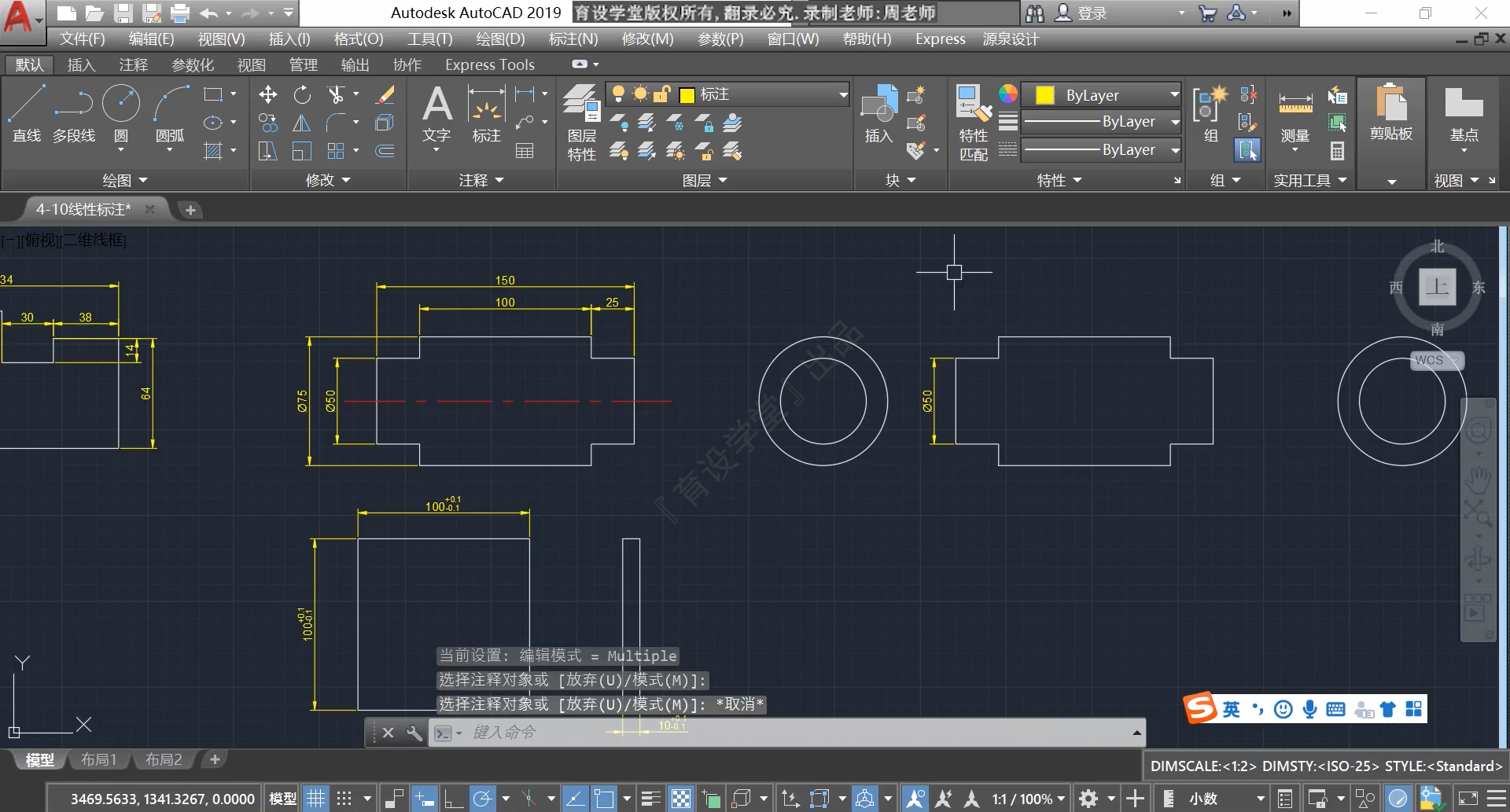The width and height of the screenshot is (1510, 812).
Task: Expand the 注释 panel
Action: tap(481, 181)
